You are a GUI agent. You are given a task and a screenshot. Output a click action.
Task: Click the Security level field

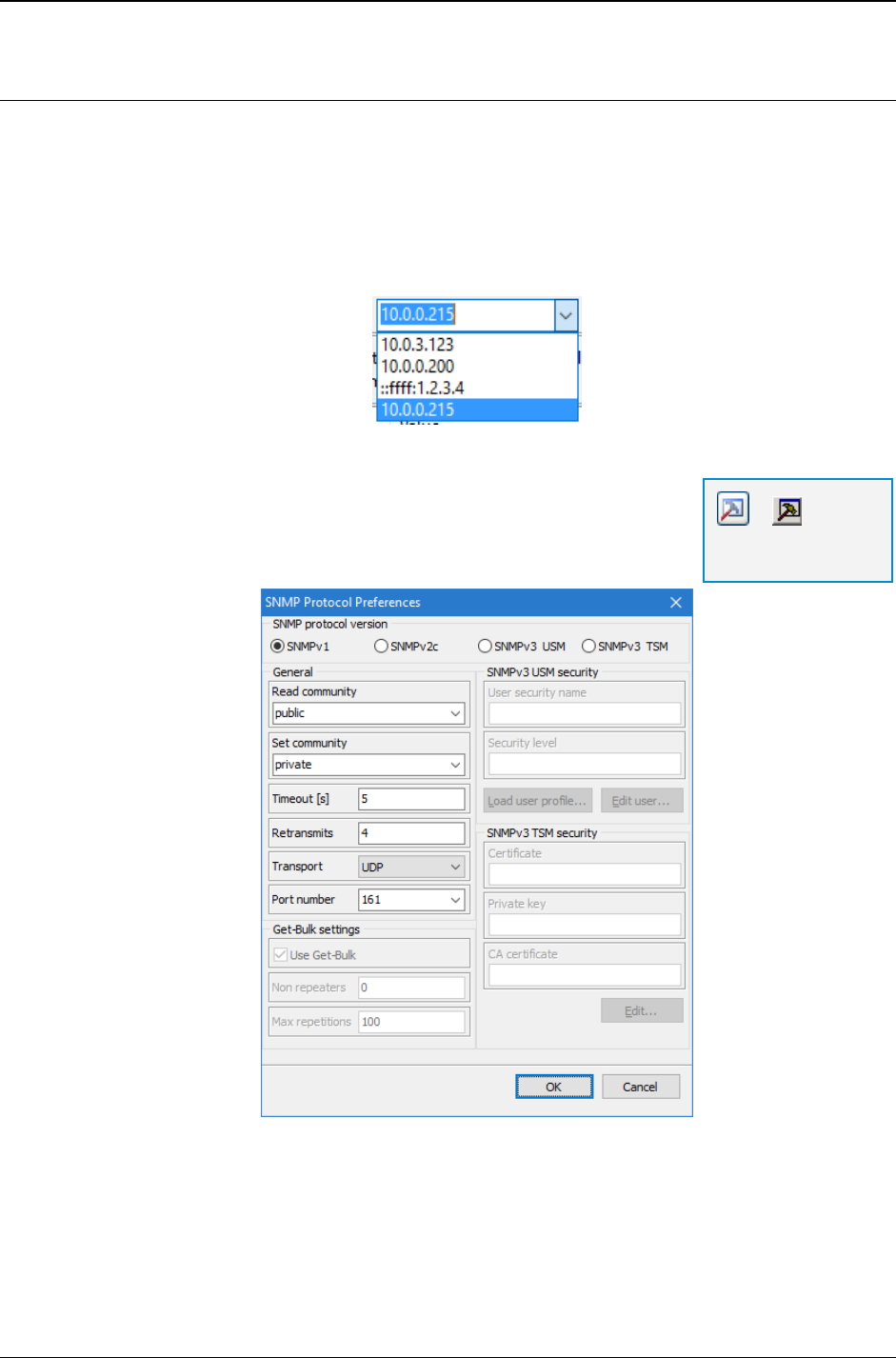click(x=585, y=764)
